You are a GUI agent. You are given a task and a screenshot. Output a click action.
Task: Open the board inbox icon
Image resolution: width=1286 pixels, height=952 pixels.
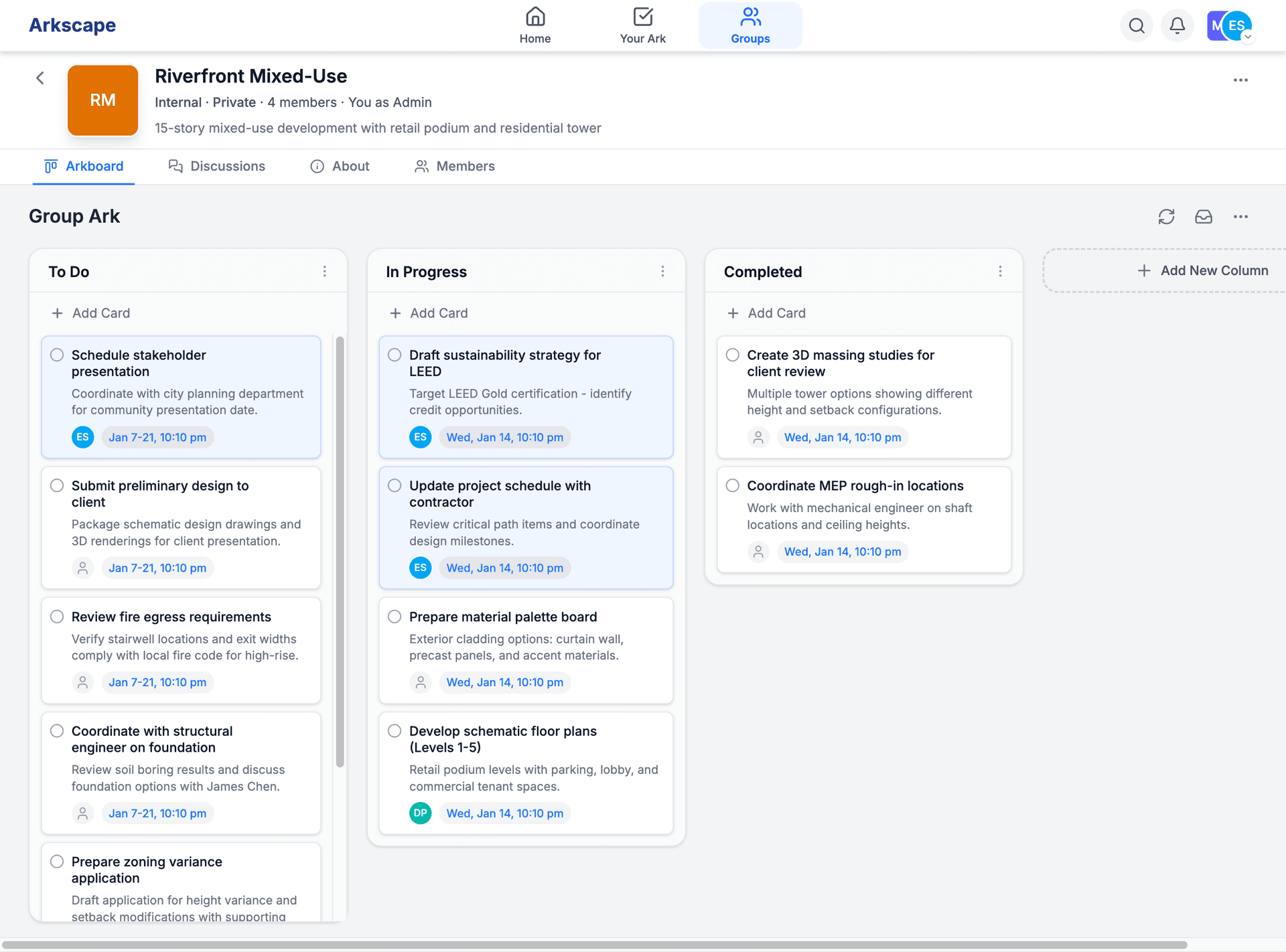1204,216
